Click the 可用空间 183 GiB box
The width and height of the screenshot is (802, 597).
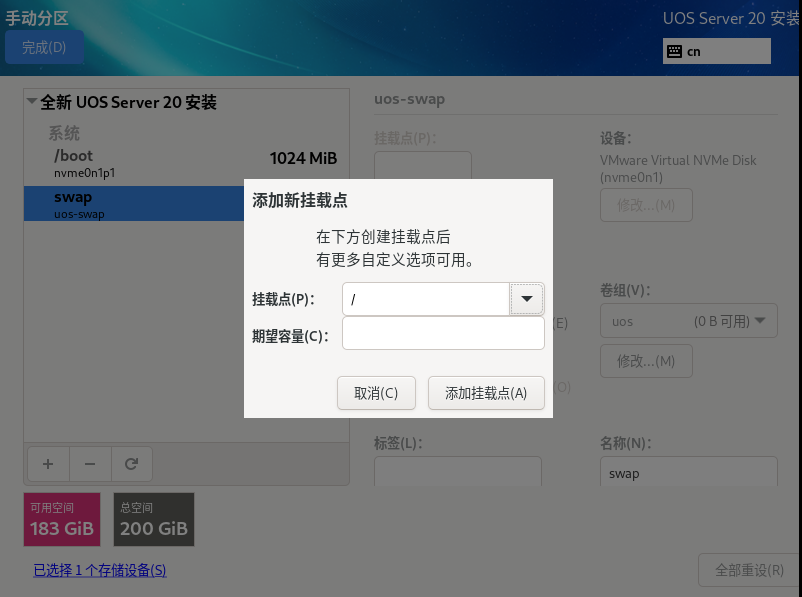pos(62,519)
